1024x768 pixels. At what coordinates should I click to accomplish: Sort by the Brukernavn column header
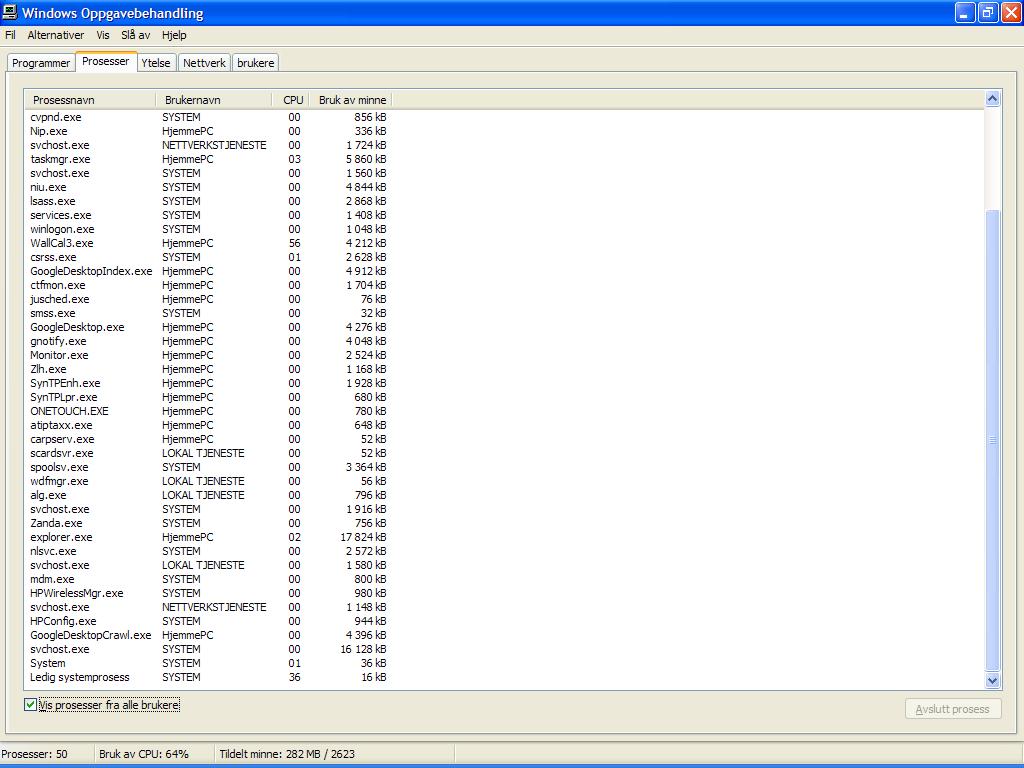214,100
